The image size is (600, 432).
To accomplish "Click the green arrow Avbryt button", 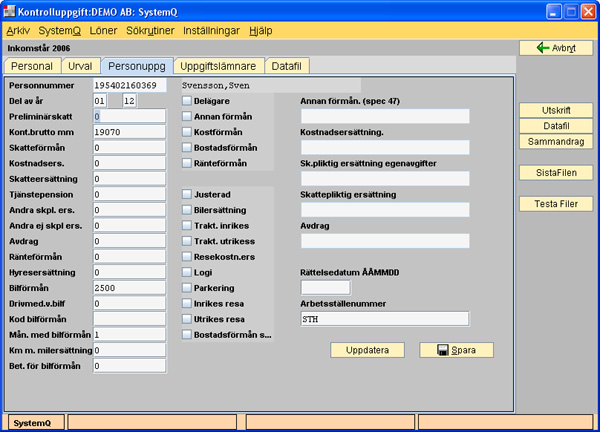I will 556,47.
